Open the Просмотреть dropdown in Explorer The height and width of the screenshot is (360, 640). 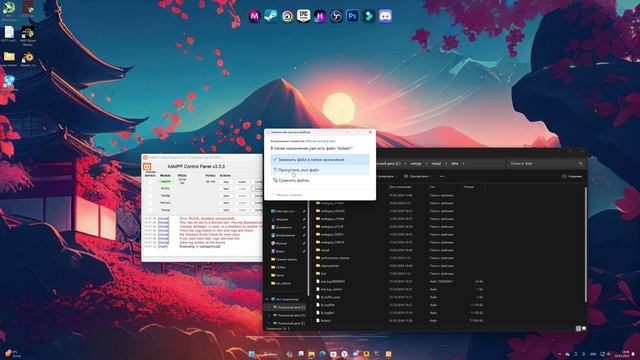click(418, 176)
